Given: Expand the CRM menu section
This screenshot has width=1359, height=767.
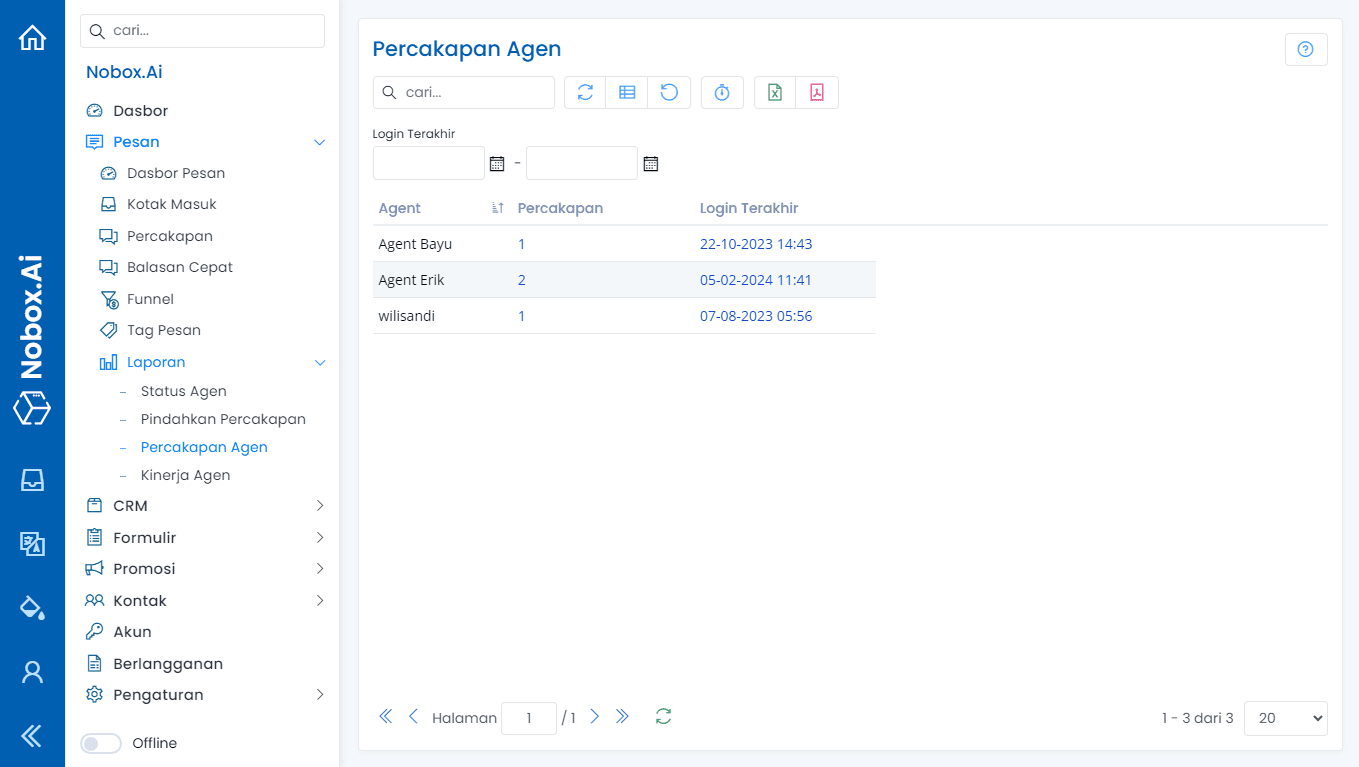Looking at the screenshot, I should [319, 505].
